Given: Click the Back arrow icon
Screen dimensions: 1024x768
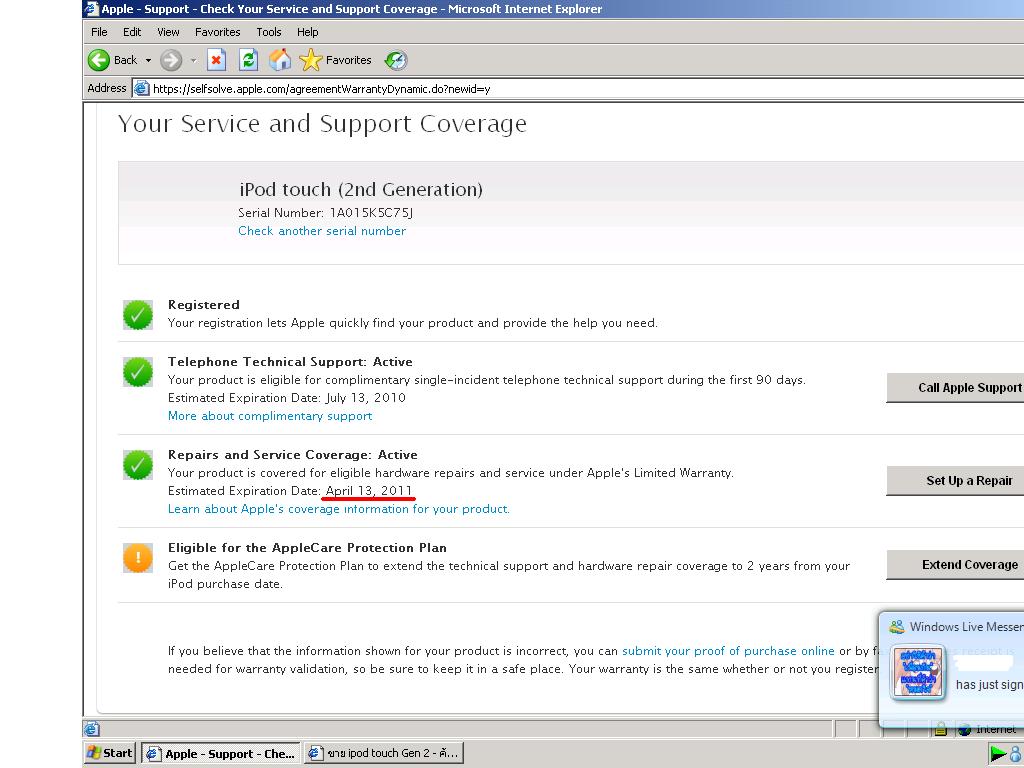Looking at the screenshot, I should (99, 60).
